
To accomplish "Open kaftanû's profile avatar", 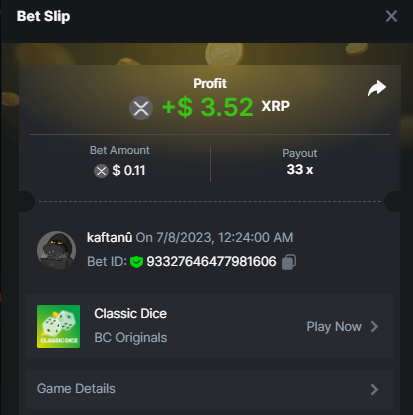I will (56, 250).
